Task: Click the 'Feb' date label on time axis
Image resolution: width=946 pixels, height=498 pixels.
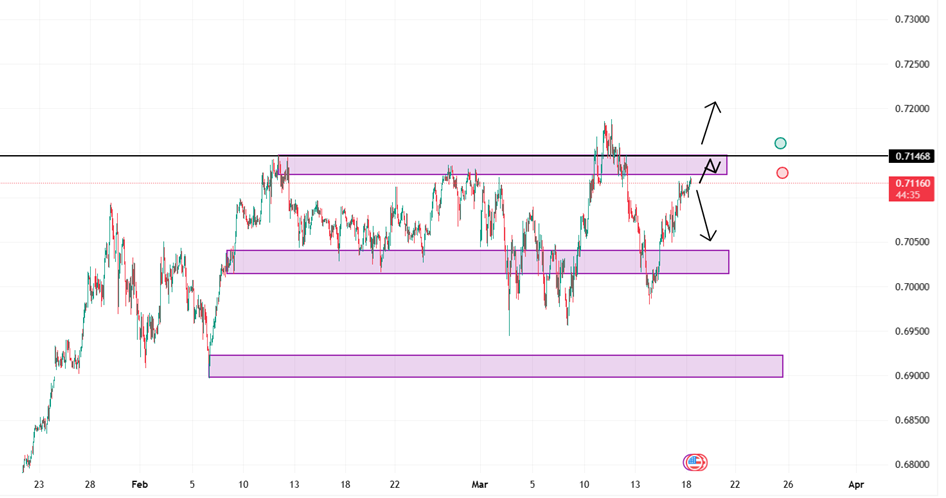Action: 140,484
